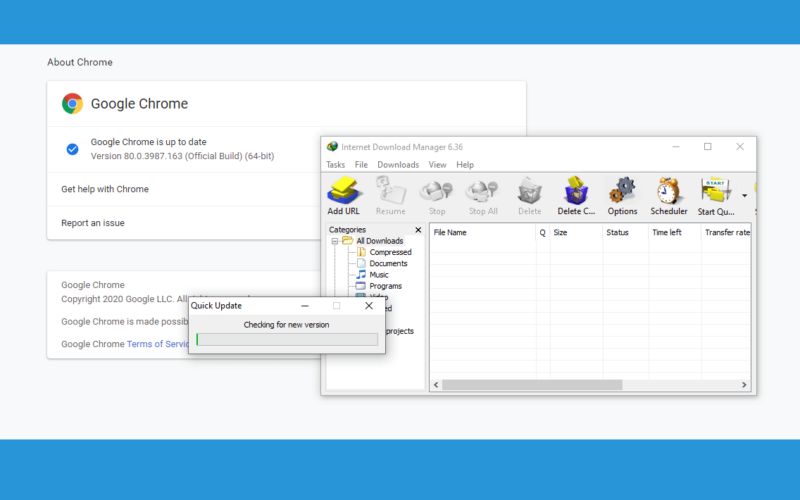Open the Chrome Terms of Service link
Viewport: 800px width, 500px height.
tap(158, 344)
